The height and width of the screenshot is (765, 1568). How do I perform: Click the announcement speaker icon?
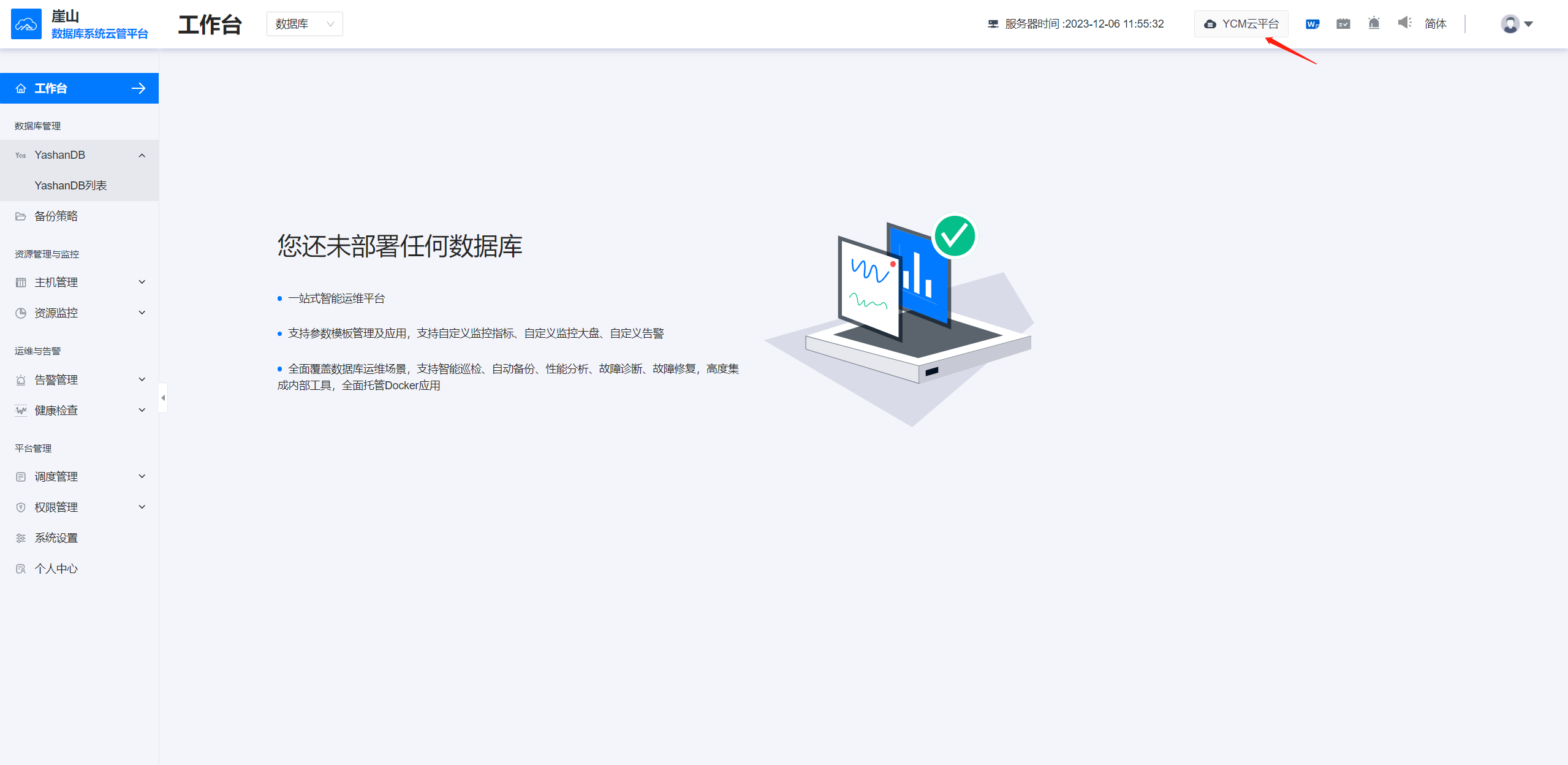[x=1404, y=23]
